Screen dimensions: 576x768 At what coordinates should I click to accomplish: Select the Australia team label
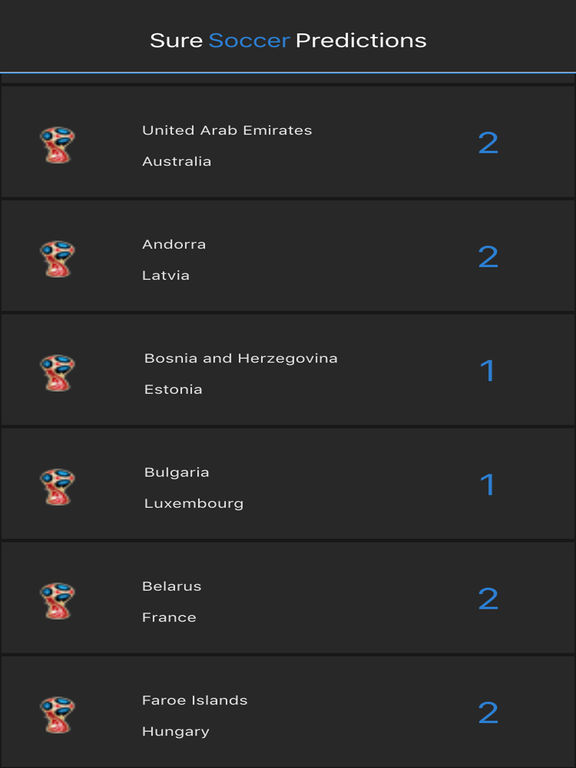[177, 161]
